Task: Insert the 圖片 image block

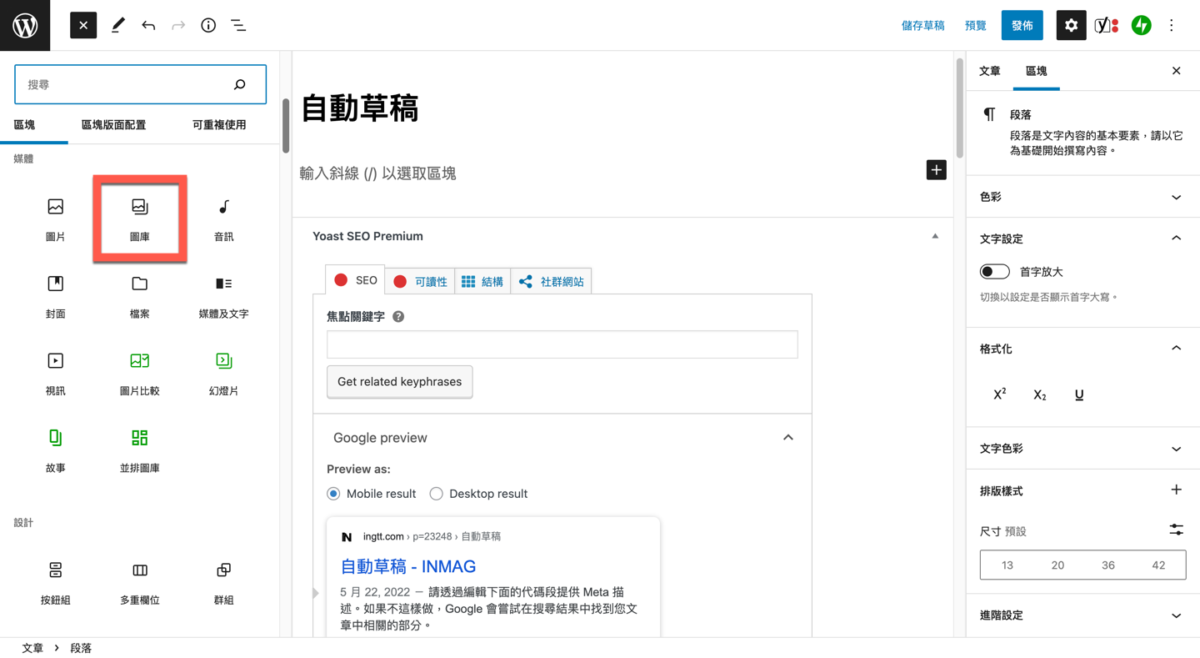Action: tap(56, 219)
